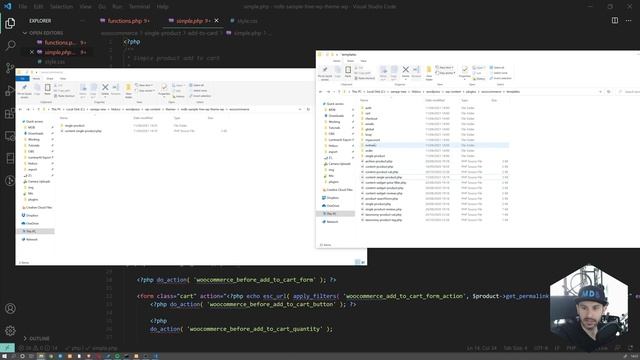Click Properties icon in left File Explorer ribbon
640x360 pixels.
pos(164,89)
